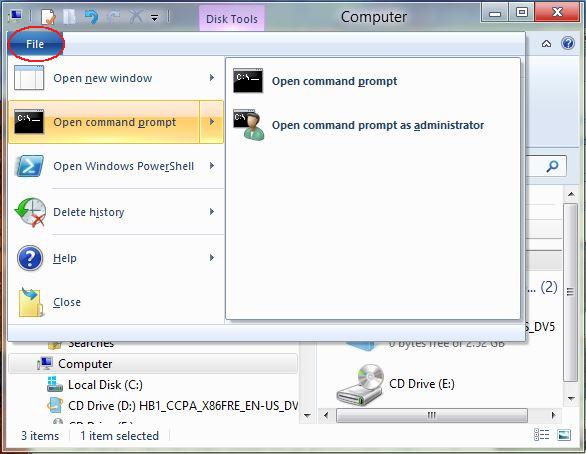Click CD Drive (D:) tree icon

pos(55,405)
